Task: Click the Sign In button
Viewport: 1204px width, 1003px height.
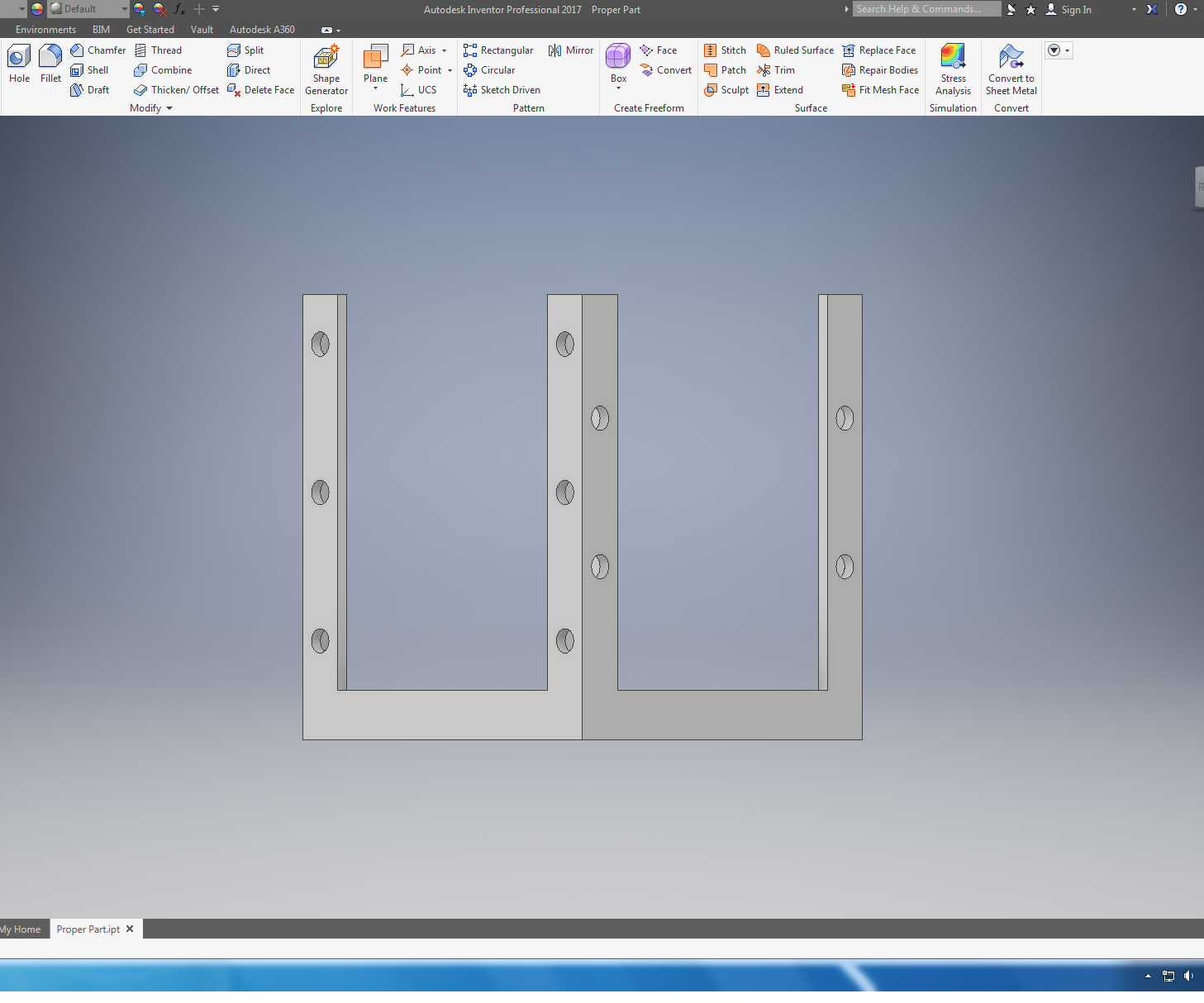Action: (1068, 9)
